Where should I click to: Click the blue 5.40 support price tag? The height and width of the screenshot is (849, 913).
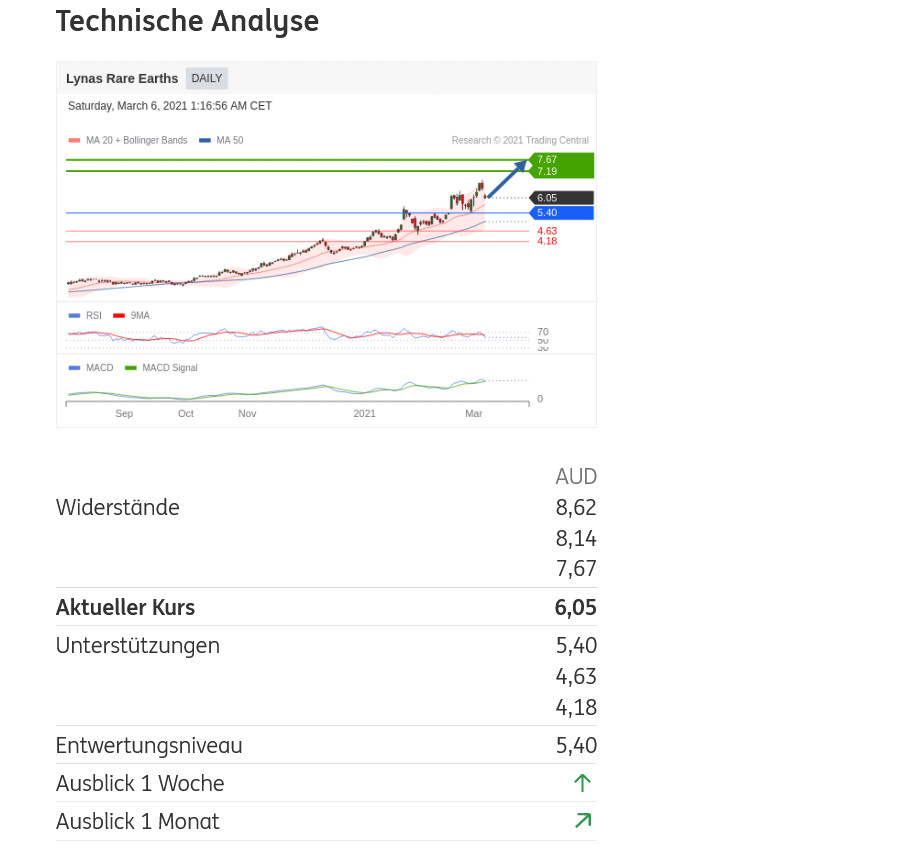click(x=561, y=213)
